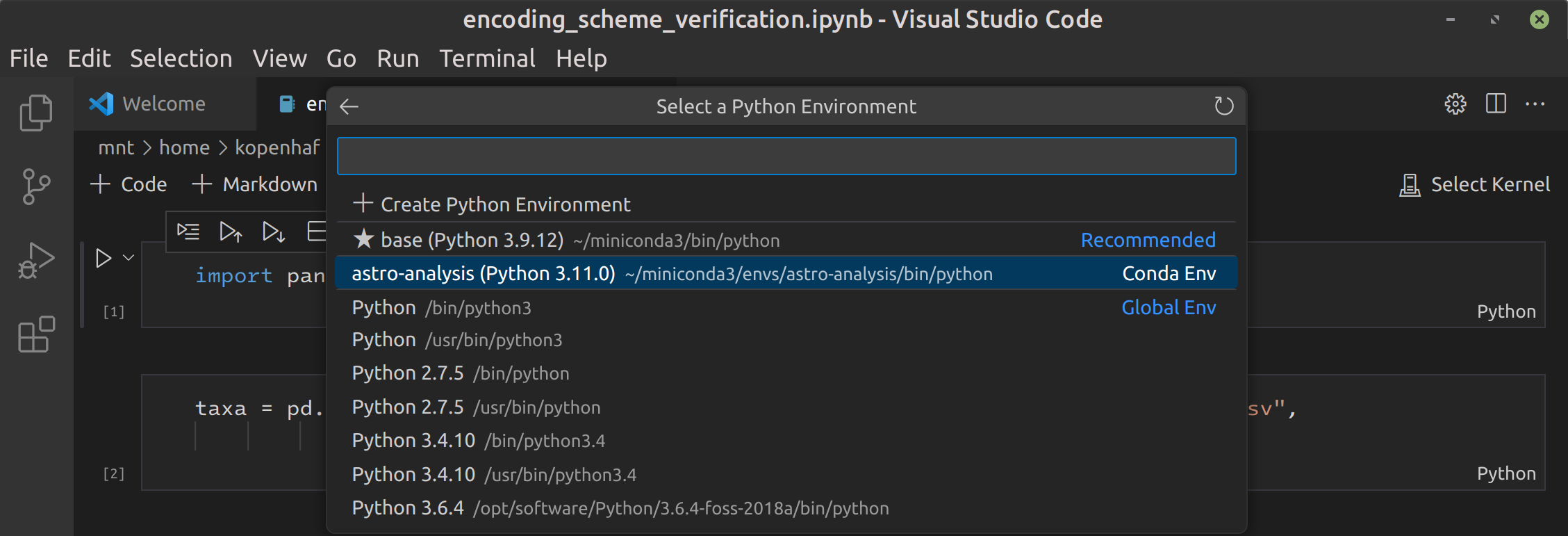
Task: Click Run by Line cell toolbar icon
Action: [188, 231]
